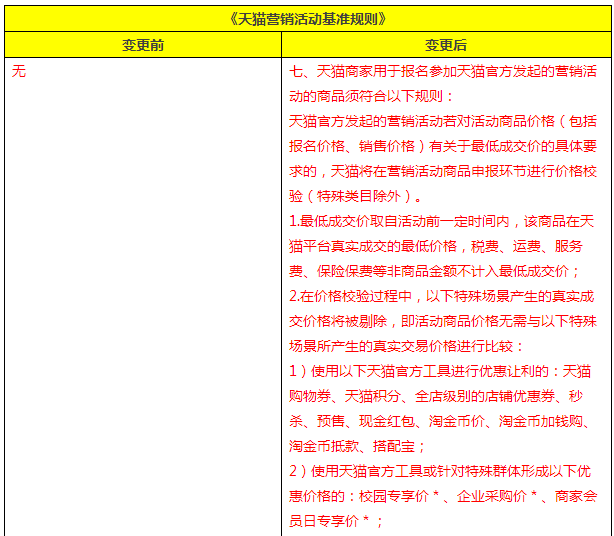The image size is (614, 536).
Task: Click the title 《天猫营销活动基准规则》
Action: click(308, 19)
